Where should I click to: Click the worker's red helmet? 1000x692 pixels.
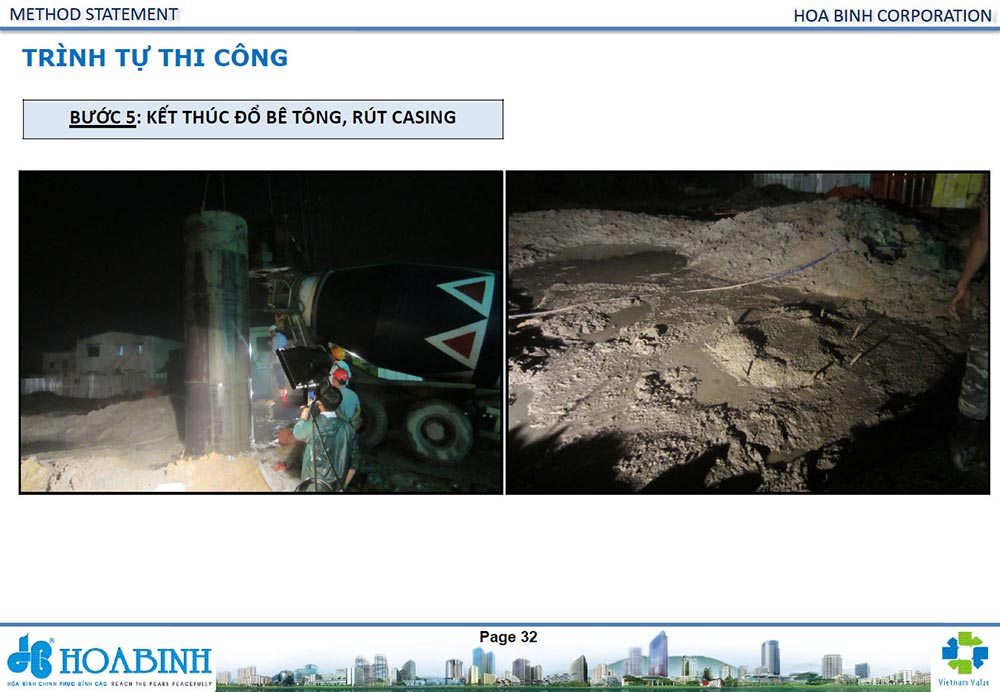340,375
